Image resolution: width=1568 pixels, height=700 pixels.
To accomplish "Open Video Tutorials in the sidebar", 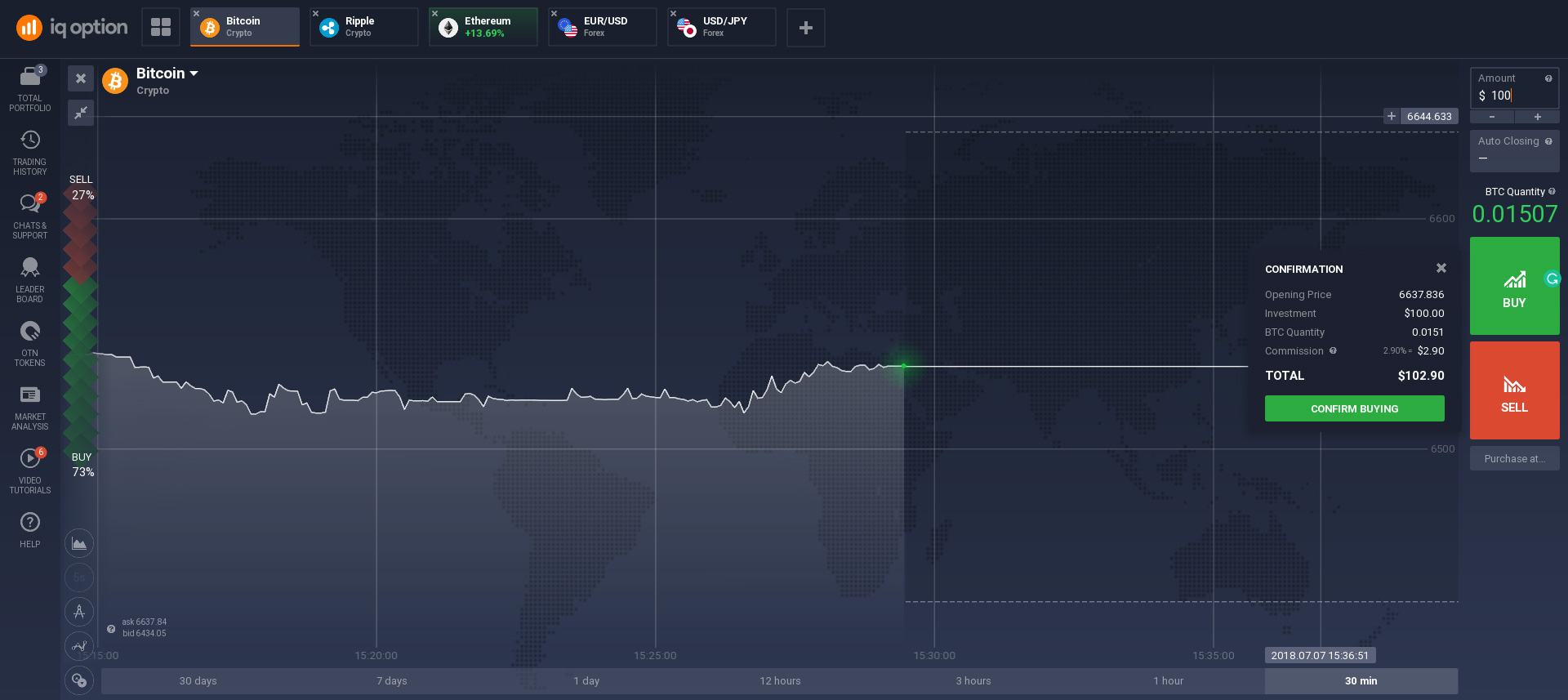I will point(30,471).
